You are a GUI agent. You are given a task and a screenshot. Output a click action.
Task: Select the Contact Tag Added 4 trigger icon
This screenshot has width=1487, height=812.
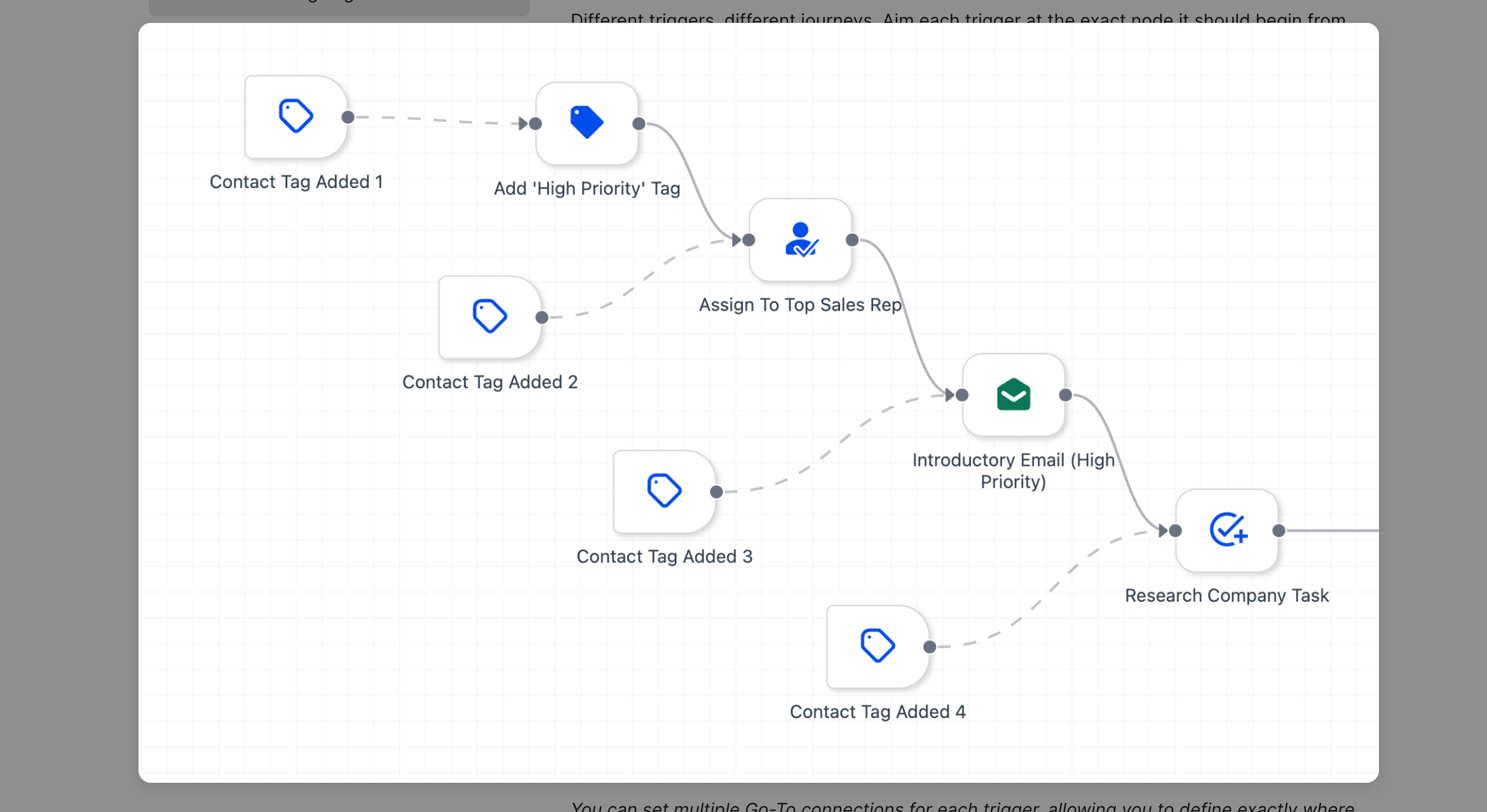point(878,646)
